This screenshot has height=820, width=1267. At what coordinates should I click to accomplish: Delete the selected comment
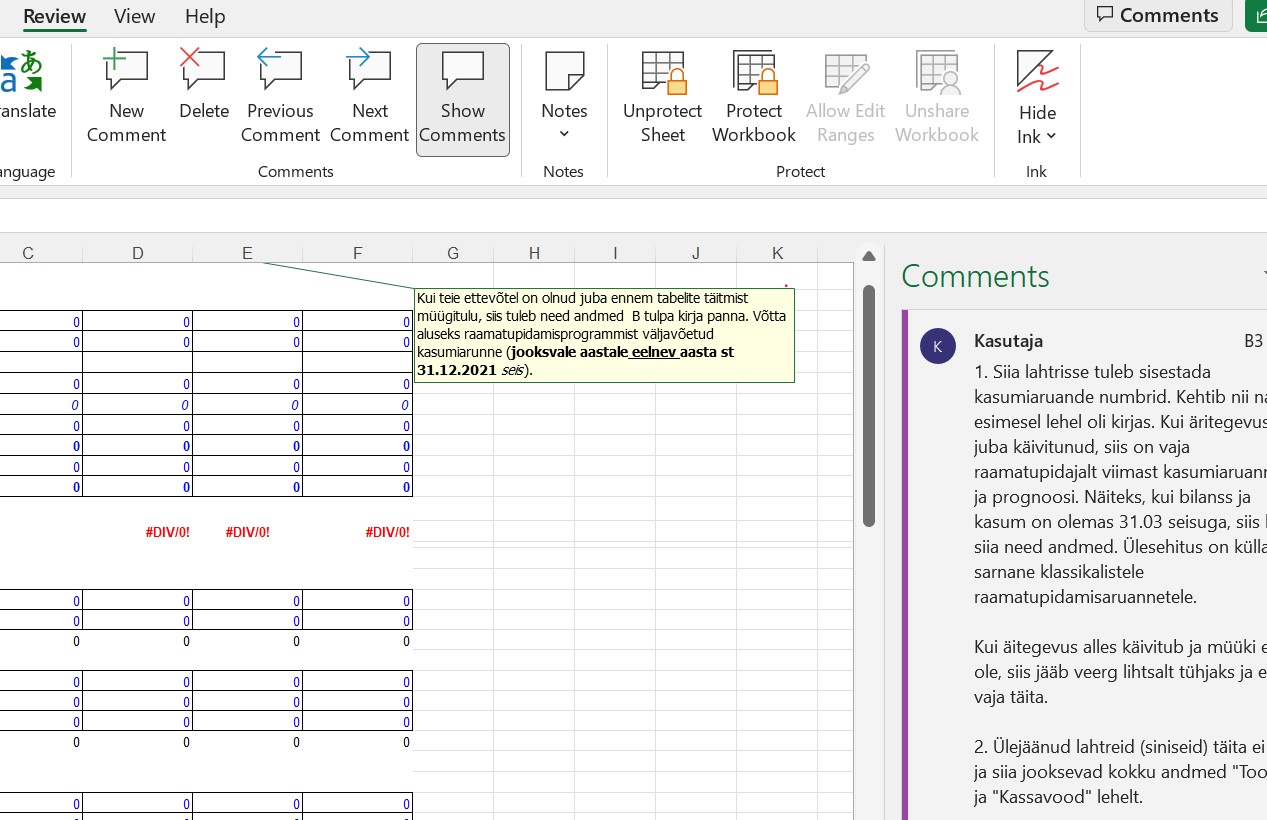click(x=204, y=87)
